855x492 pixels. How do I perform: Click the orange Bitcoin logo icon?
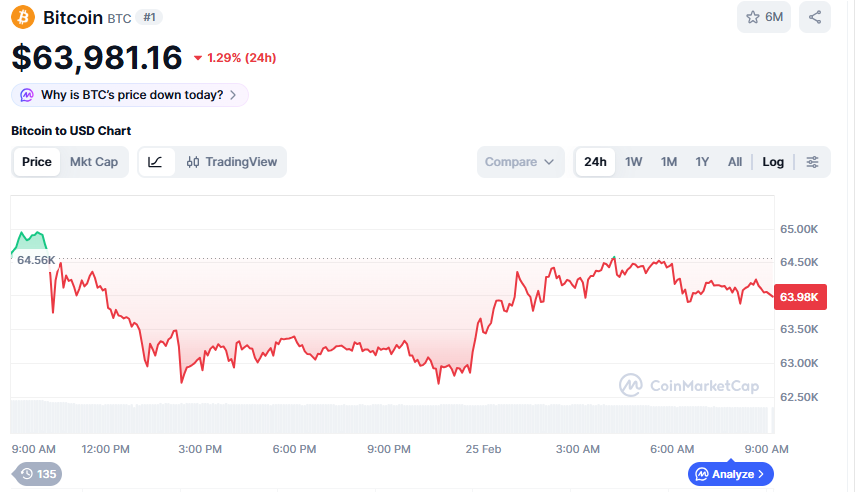[22, 17]
